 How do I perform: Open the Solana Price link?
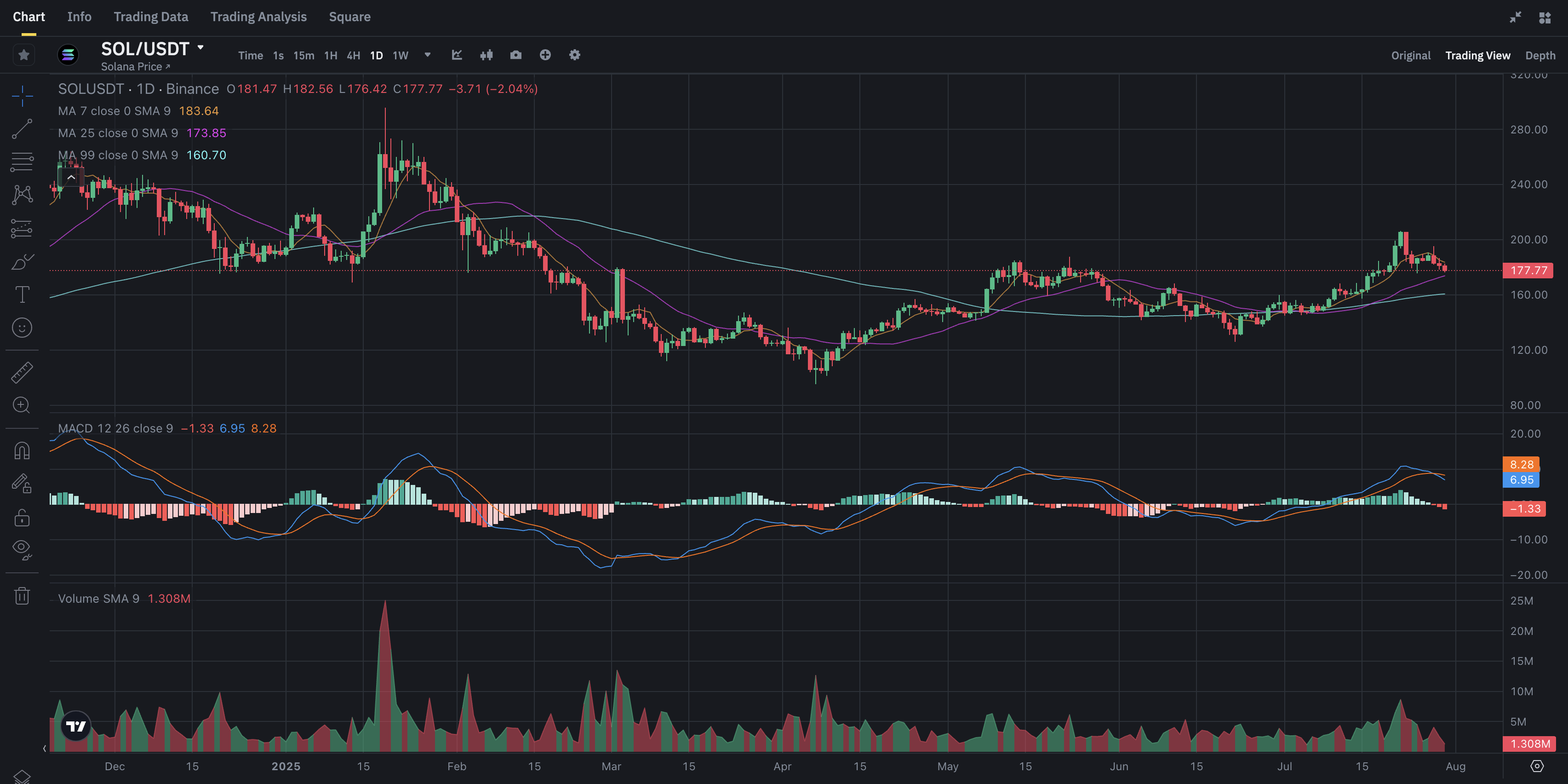coord(135,67)
